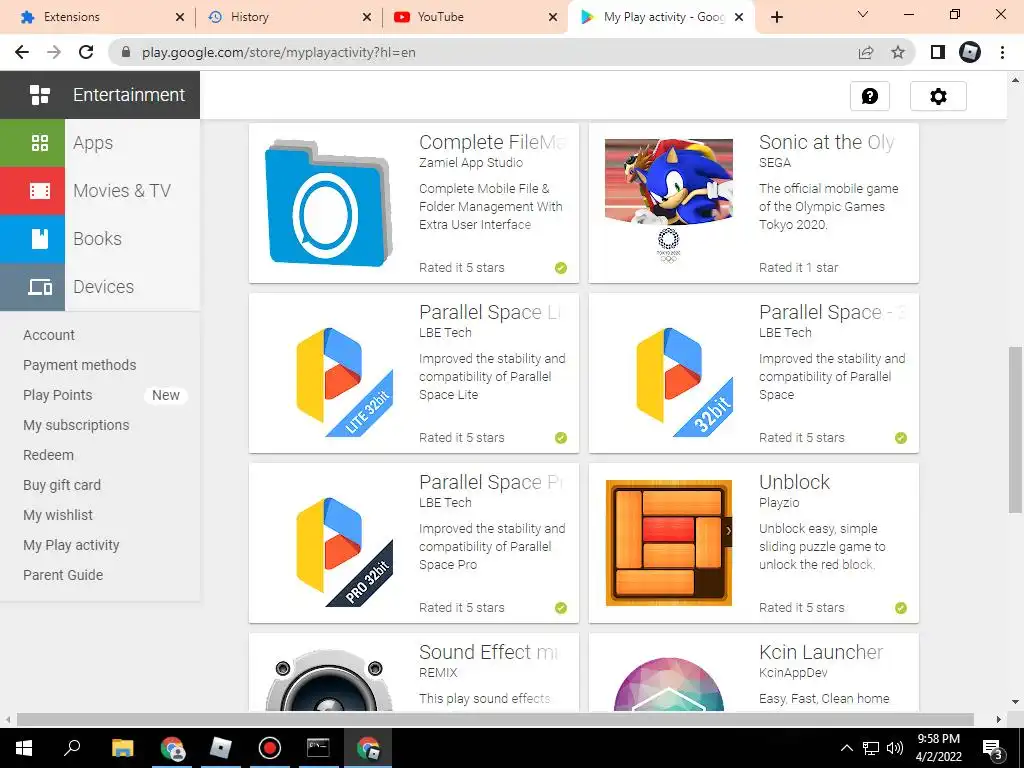
Task: Open the tab search chevron
Action: [863, 14]
